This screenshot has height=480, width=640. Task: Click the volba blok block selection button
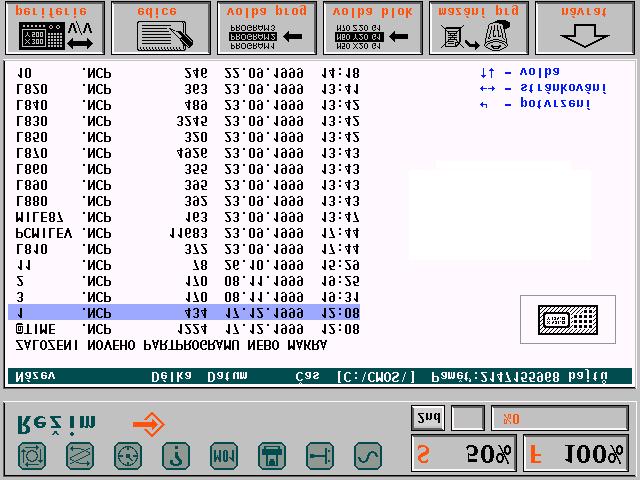(373, 28)
